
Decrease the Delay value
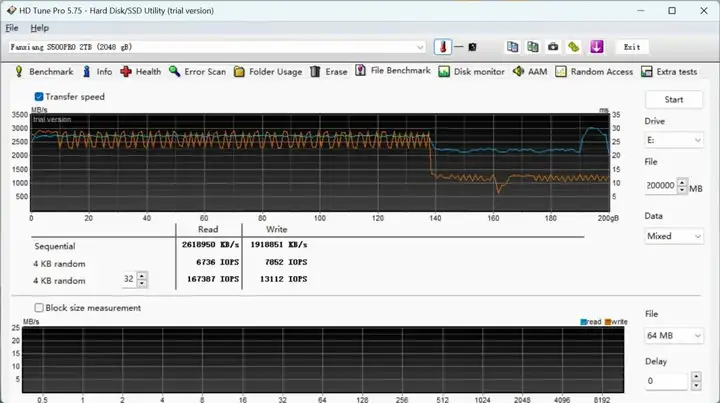(696, 385)
